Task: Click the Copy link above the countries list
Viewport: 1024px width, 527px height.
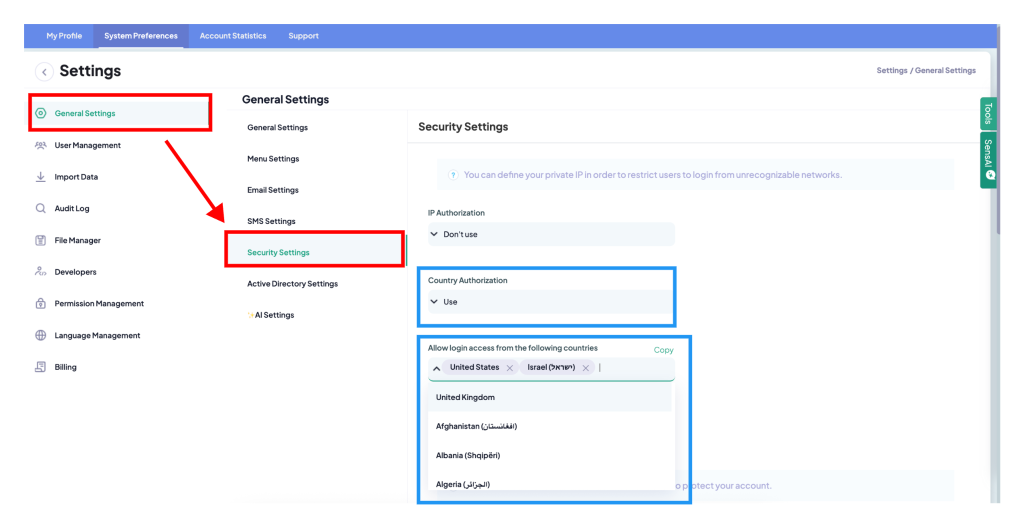Action: click(664, 350)
